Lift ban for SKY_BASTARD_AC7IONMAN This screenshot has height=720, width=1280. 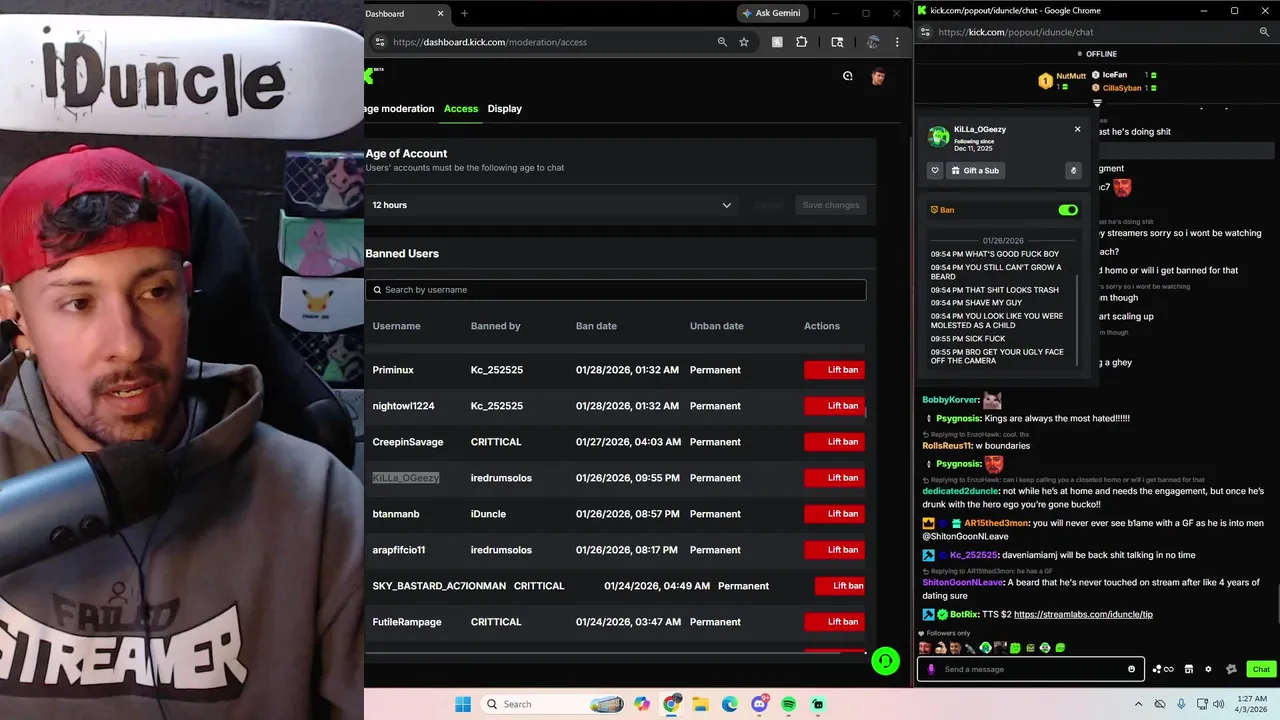click(840, 586)
